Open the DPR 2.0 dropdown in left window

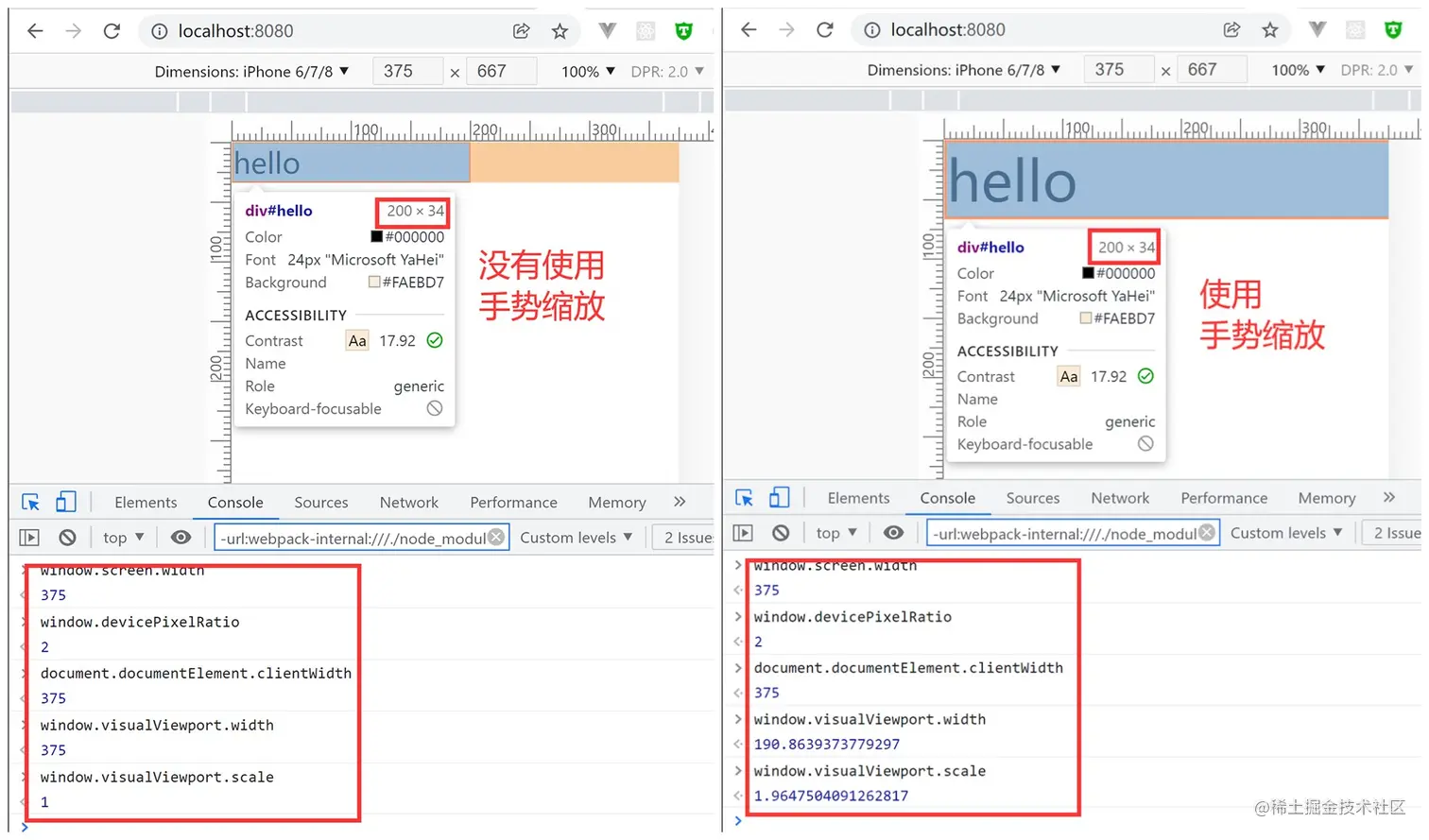click(667, 72)
